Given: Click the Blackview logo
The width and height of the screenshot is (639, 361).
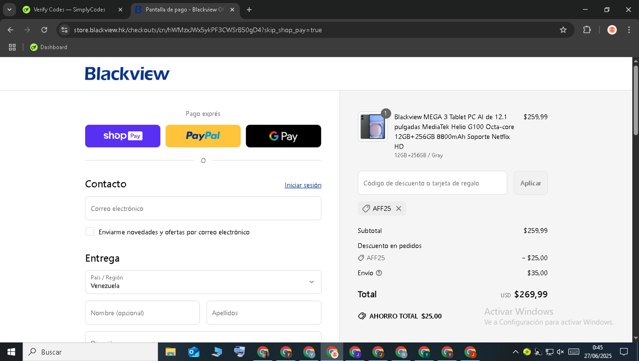Looking at the screenshot, I should click(127, 74).
